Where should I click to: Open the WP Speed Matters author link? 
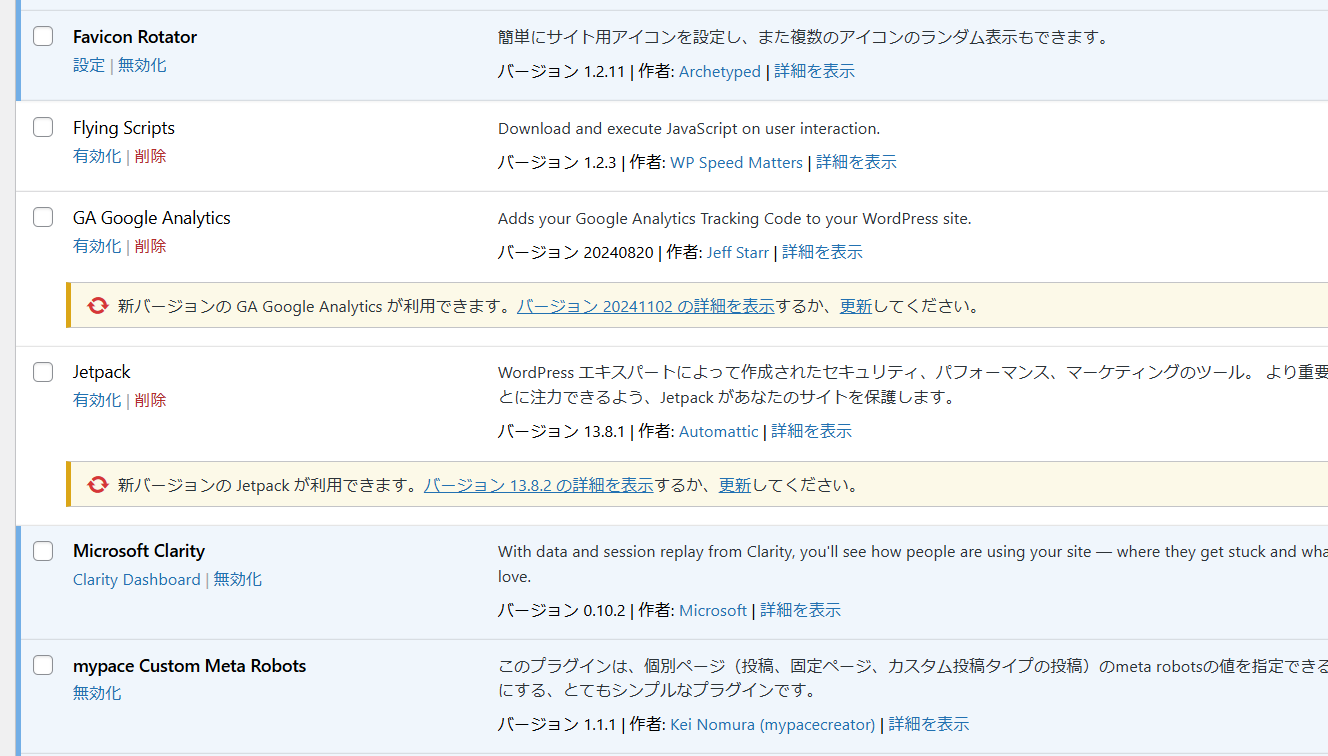point(736,162)
